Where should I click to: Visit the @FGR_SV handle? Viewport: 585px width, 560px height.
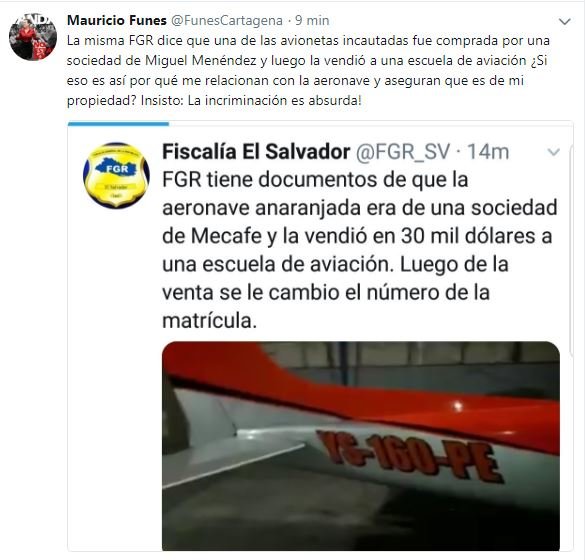point(403,152)
